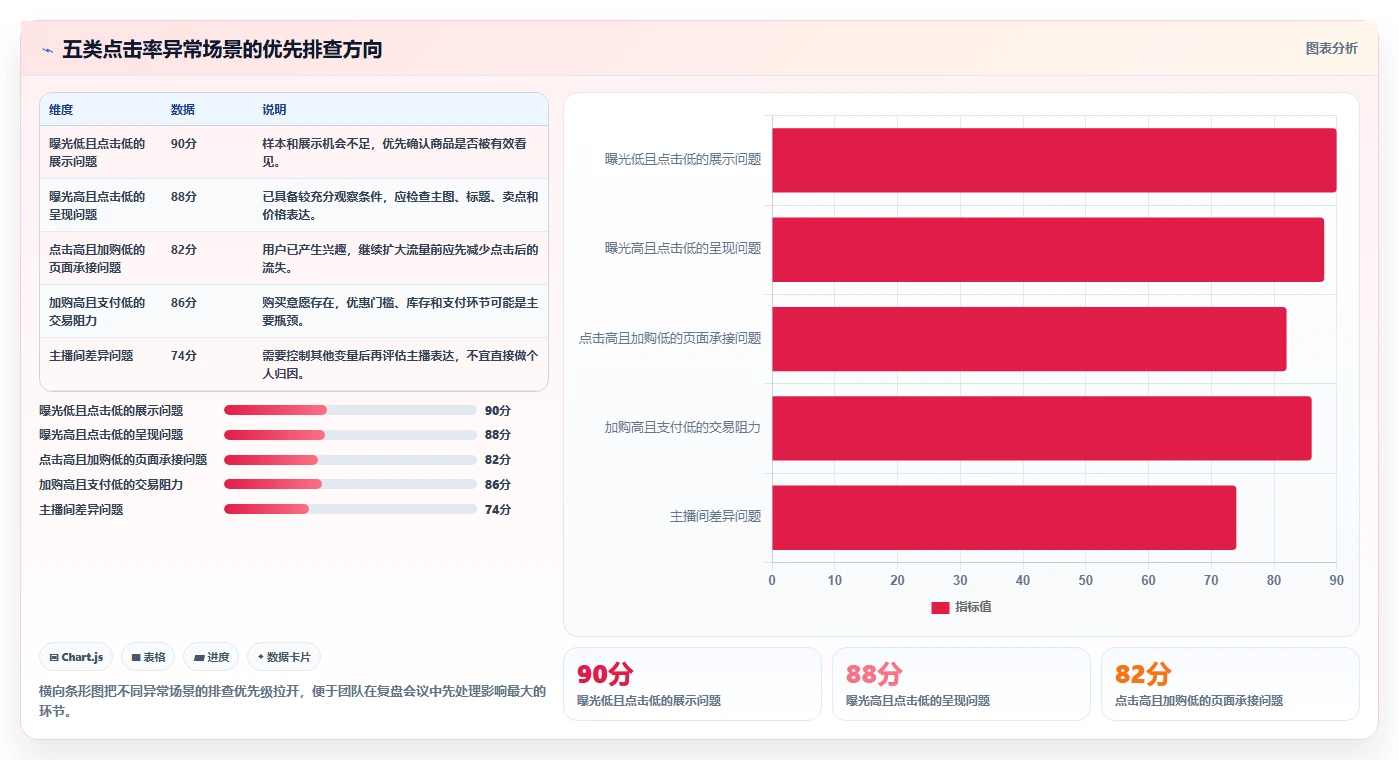This screenshot has height=760, width=1399.
Task: Click the 图表分析 label in header
Action: tap(1331, 48)
